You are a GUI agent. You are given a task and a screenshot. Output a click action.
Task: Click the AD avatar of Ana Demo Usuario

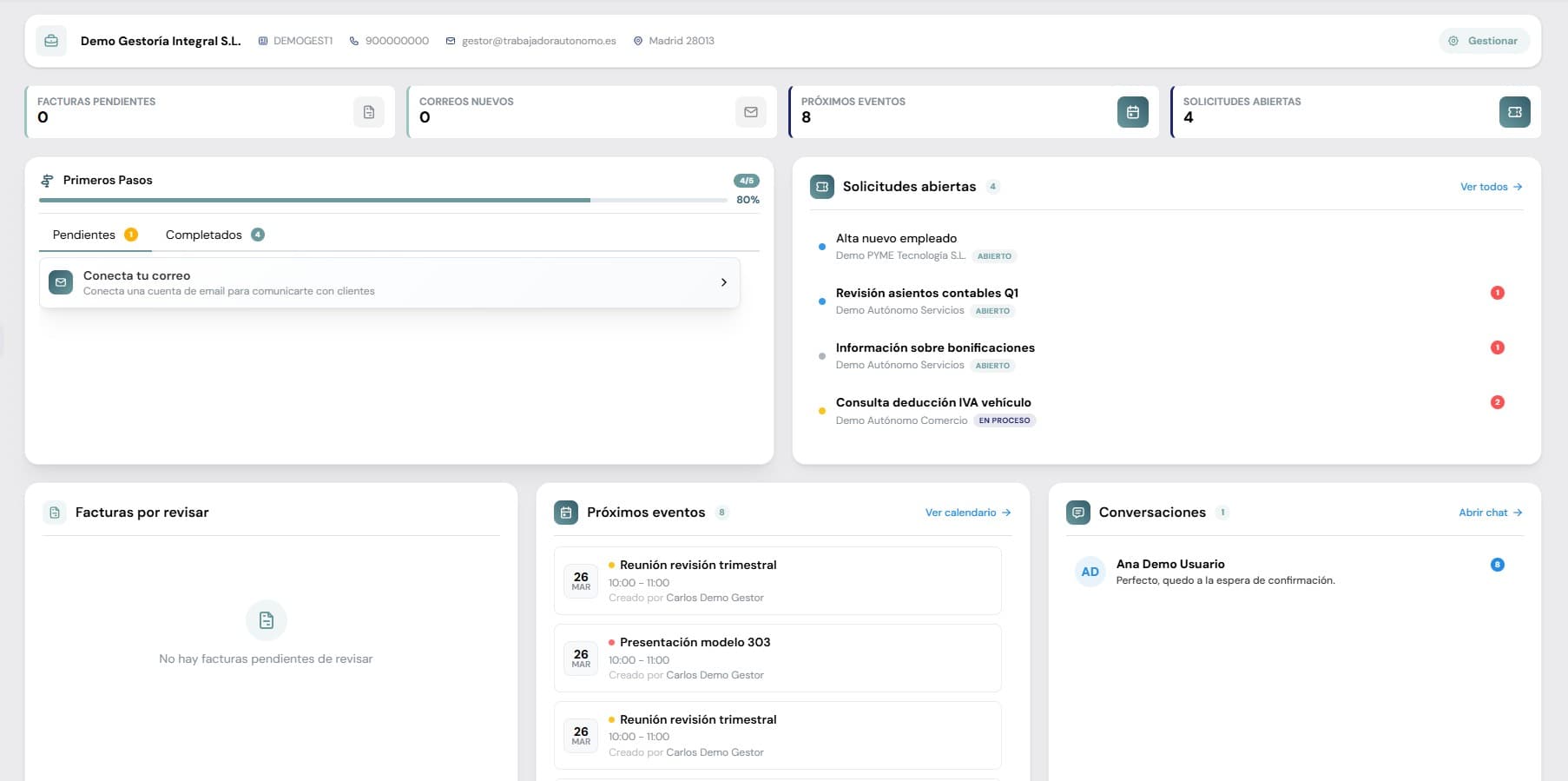1090,572
